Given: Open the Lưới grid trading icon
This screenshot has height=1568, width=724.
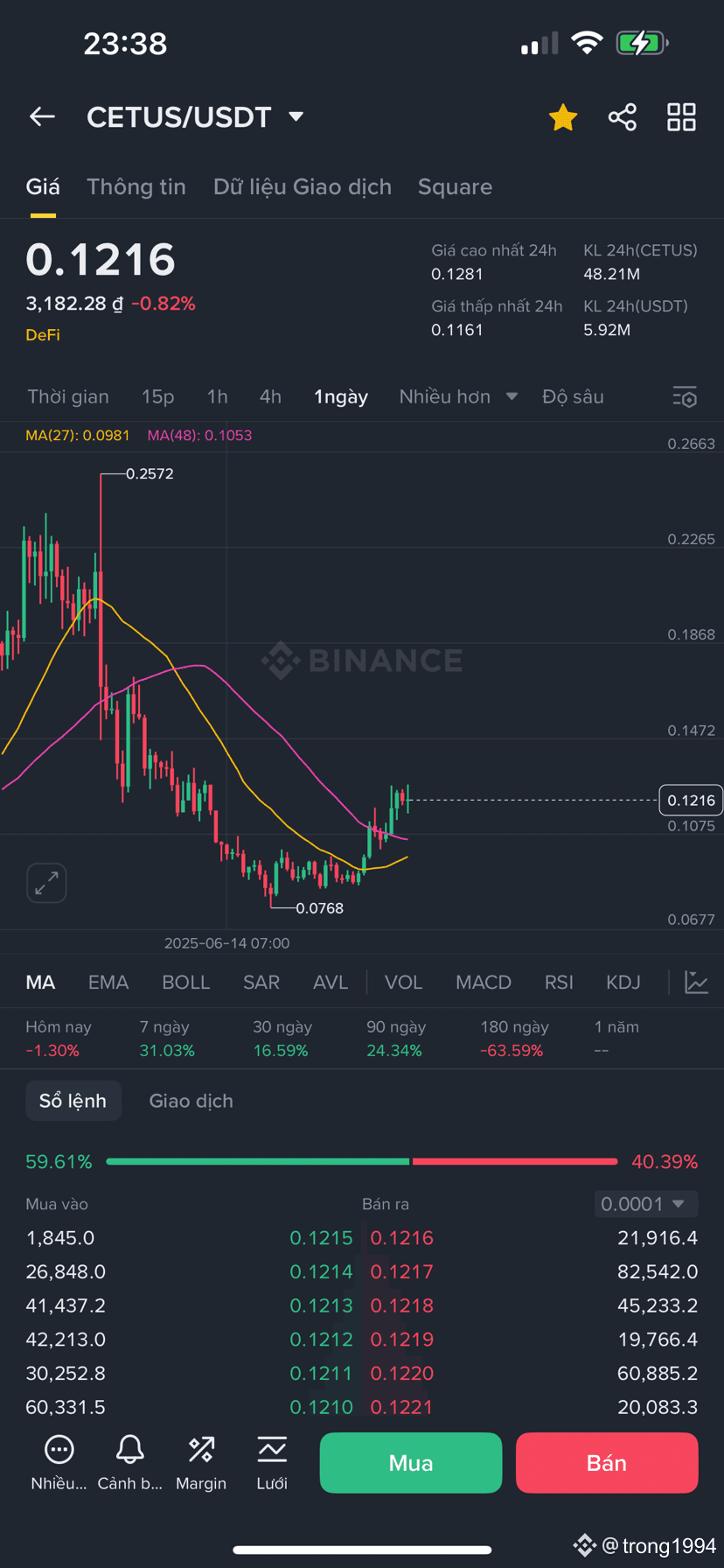Looking at the screenshot, I should 272,1463.
